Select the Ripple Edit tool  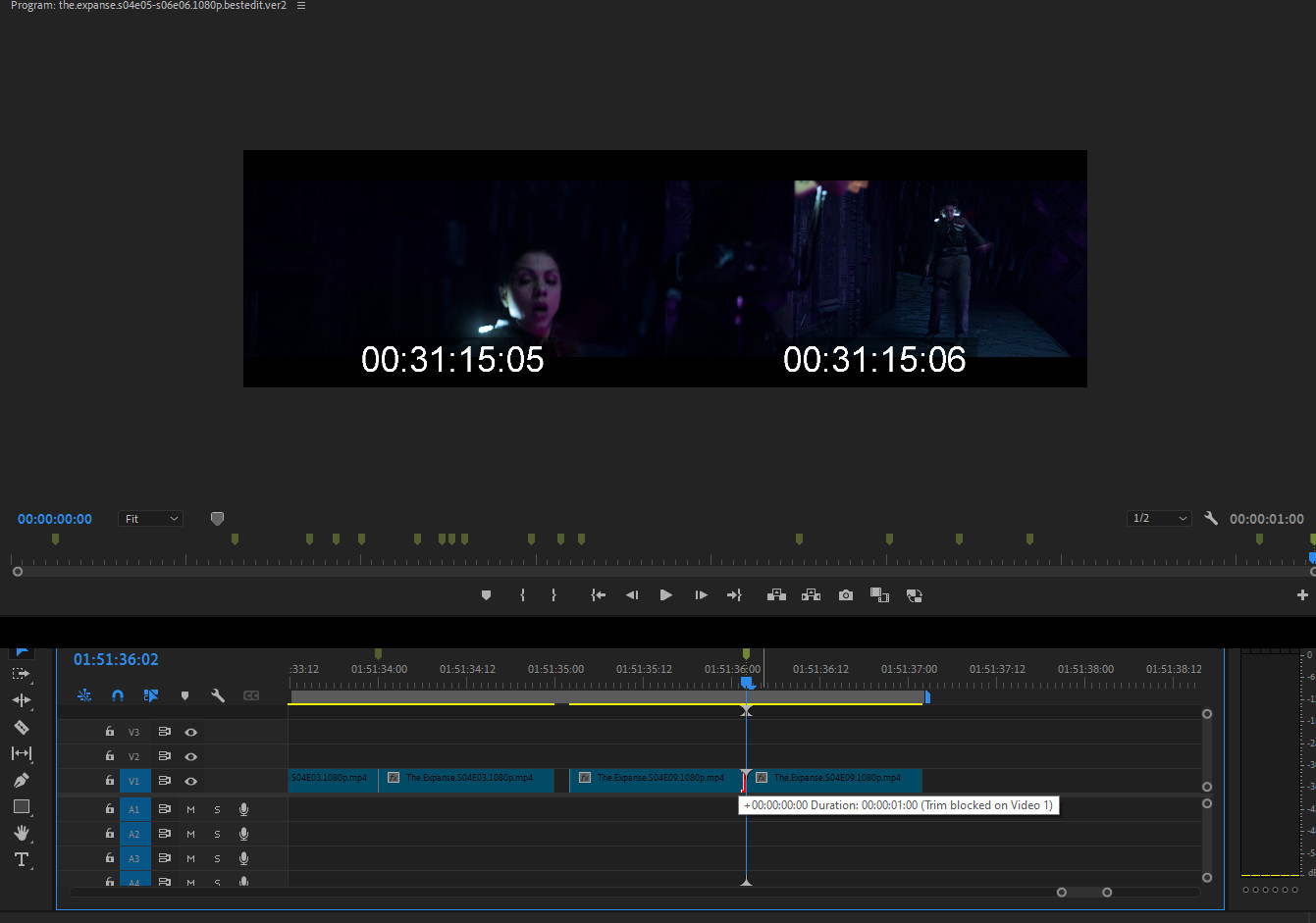[x=21, y=700]
